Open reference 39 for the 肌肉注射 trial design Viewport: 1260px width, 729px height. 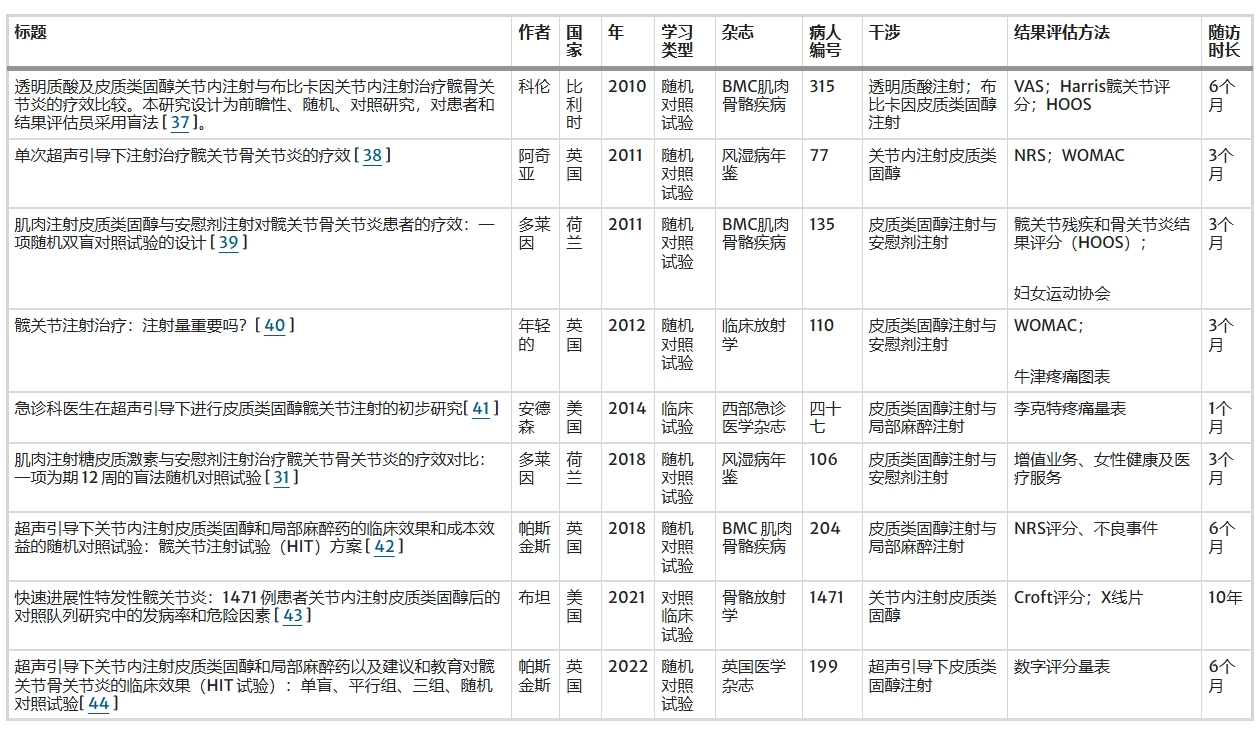pos(229,243)
